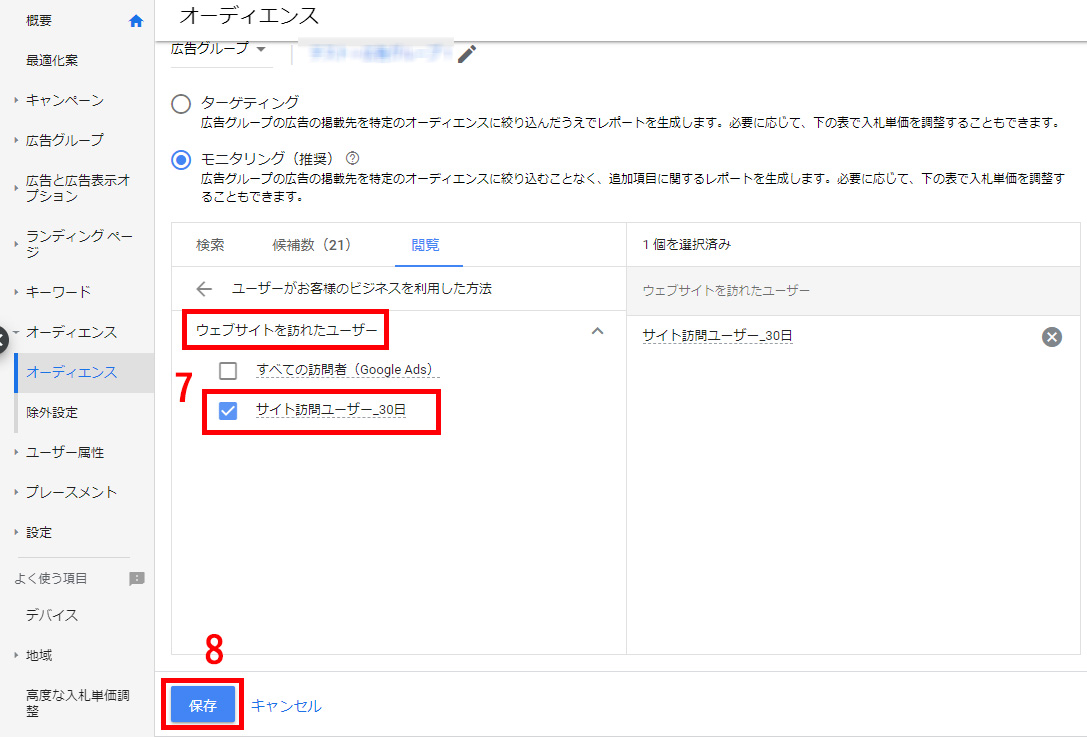
Task: Click サイト訪問ユーザー_30日 in the selected panel
Action: coord(718,336)
